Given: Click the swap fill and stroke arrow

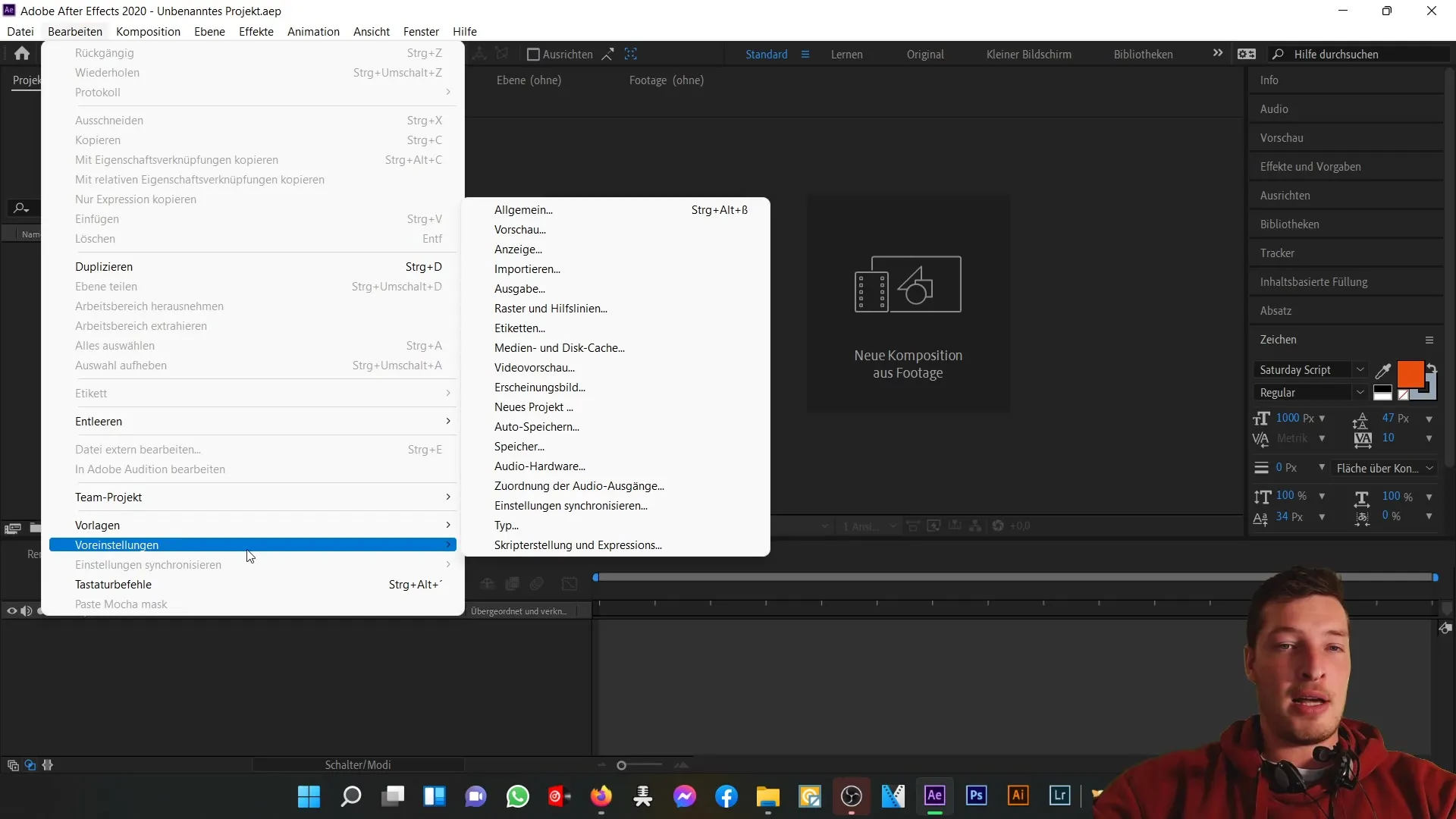Looking at the screenshot, I should click(x=1432, y=369).
